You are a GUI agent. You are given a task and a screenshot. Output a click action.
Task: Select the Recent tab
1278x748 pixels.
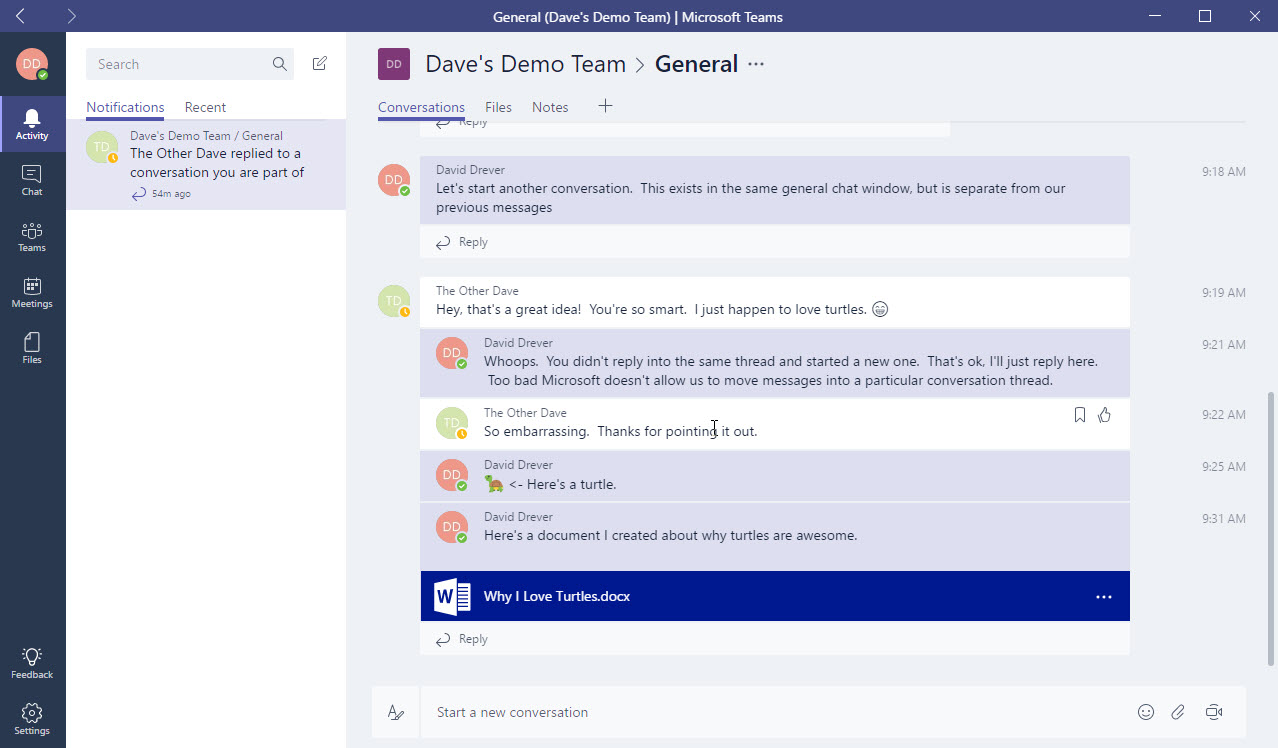(205, 107)
